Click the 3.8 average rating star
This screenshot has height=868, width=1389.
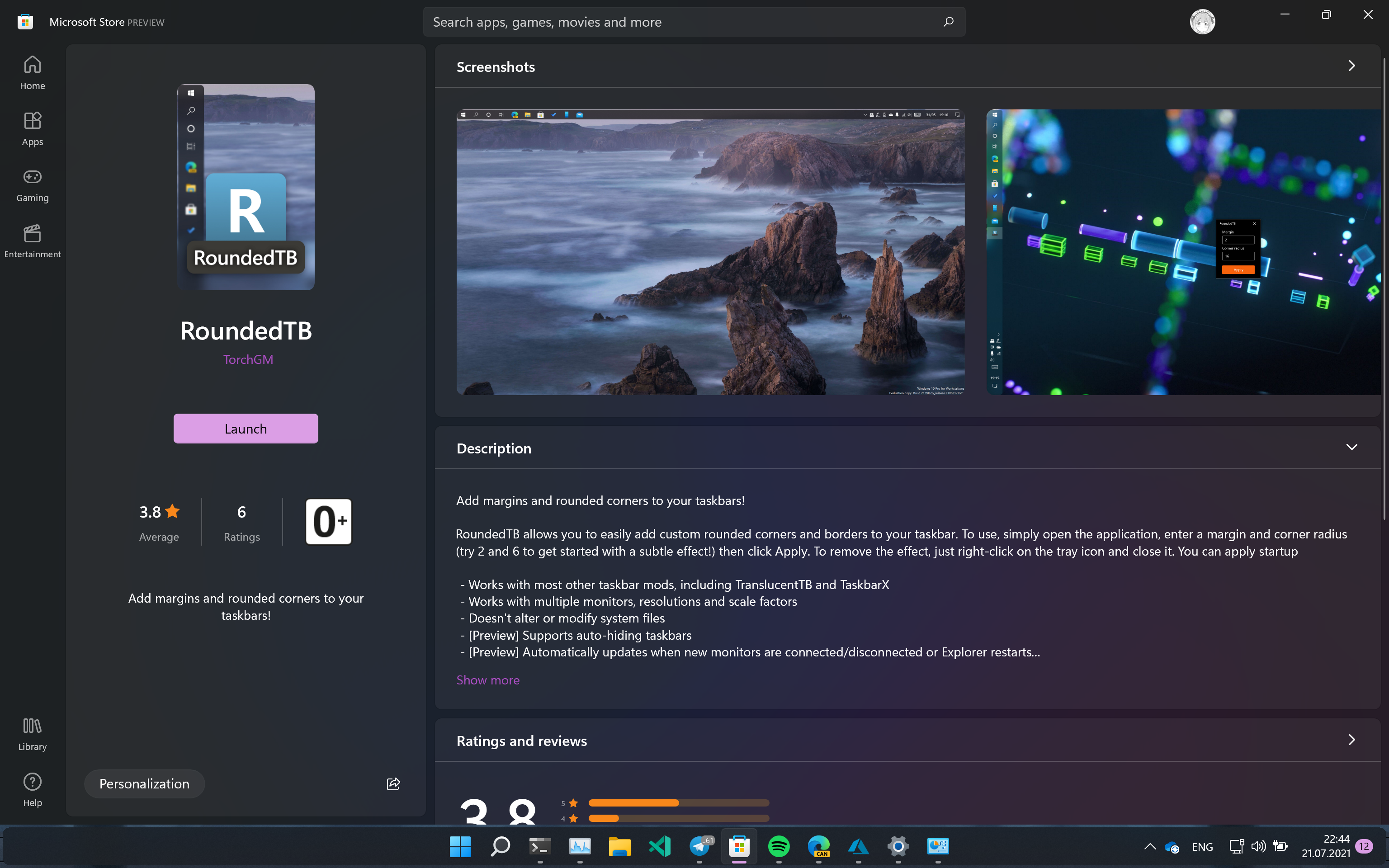point(172,510)
